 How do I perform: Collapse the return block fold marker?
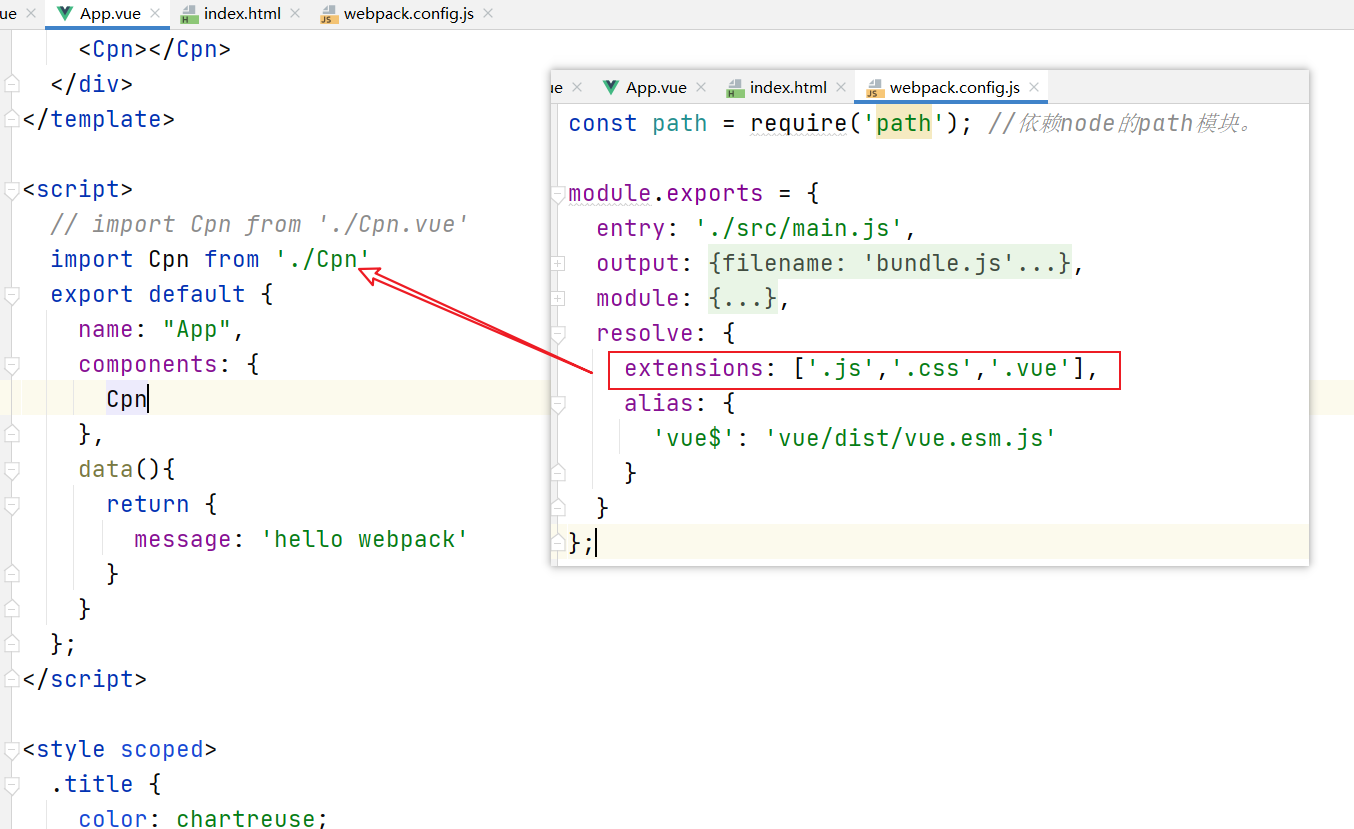(x=11, y=505)
